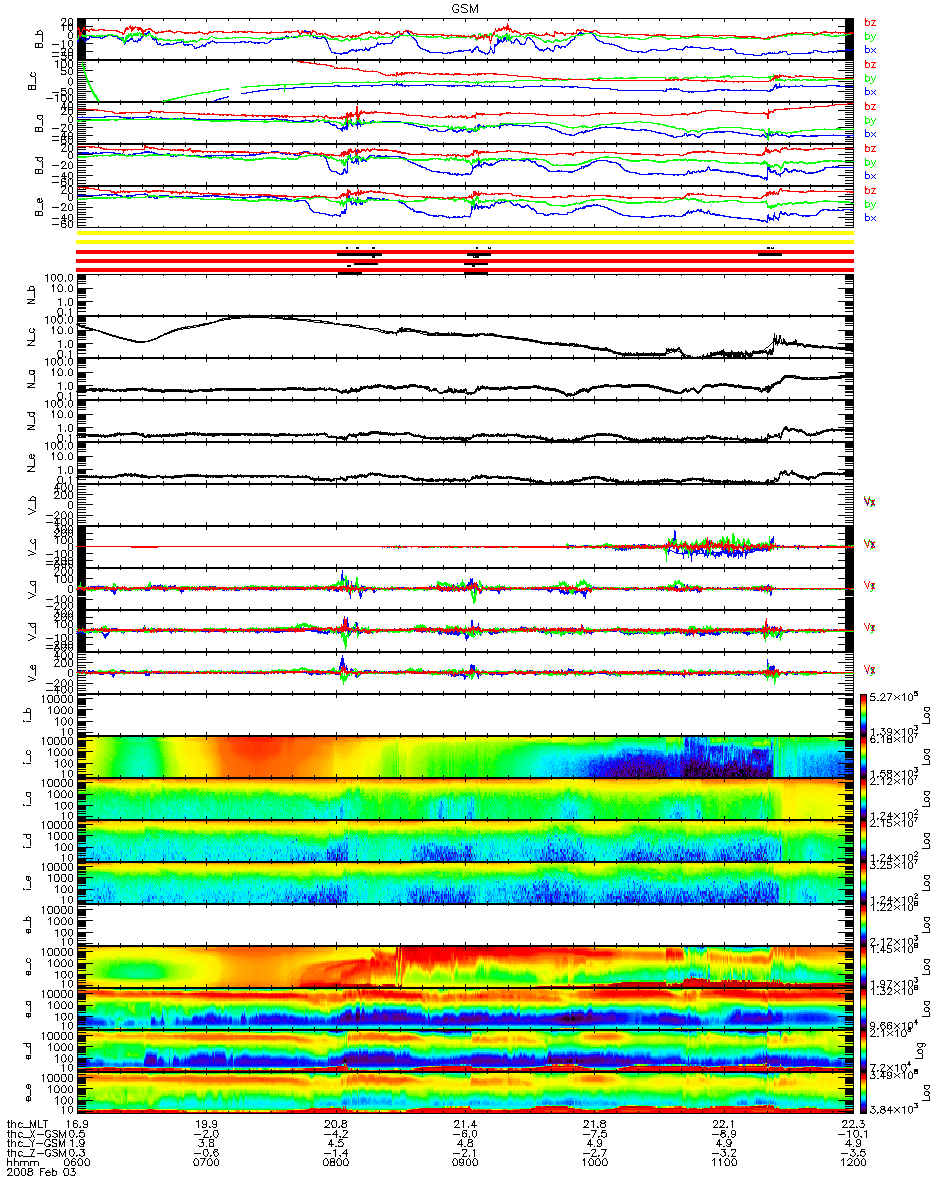The width and height of the screenshot is (930, 1200).
Task: Click the thc_MLT row label
Action: [x=26, y=1122]
